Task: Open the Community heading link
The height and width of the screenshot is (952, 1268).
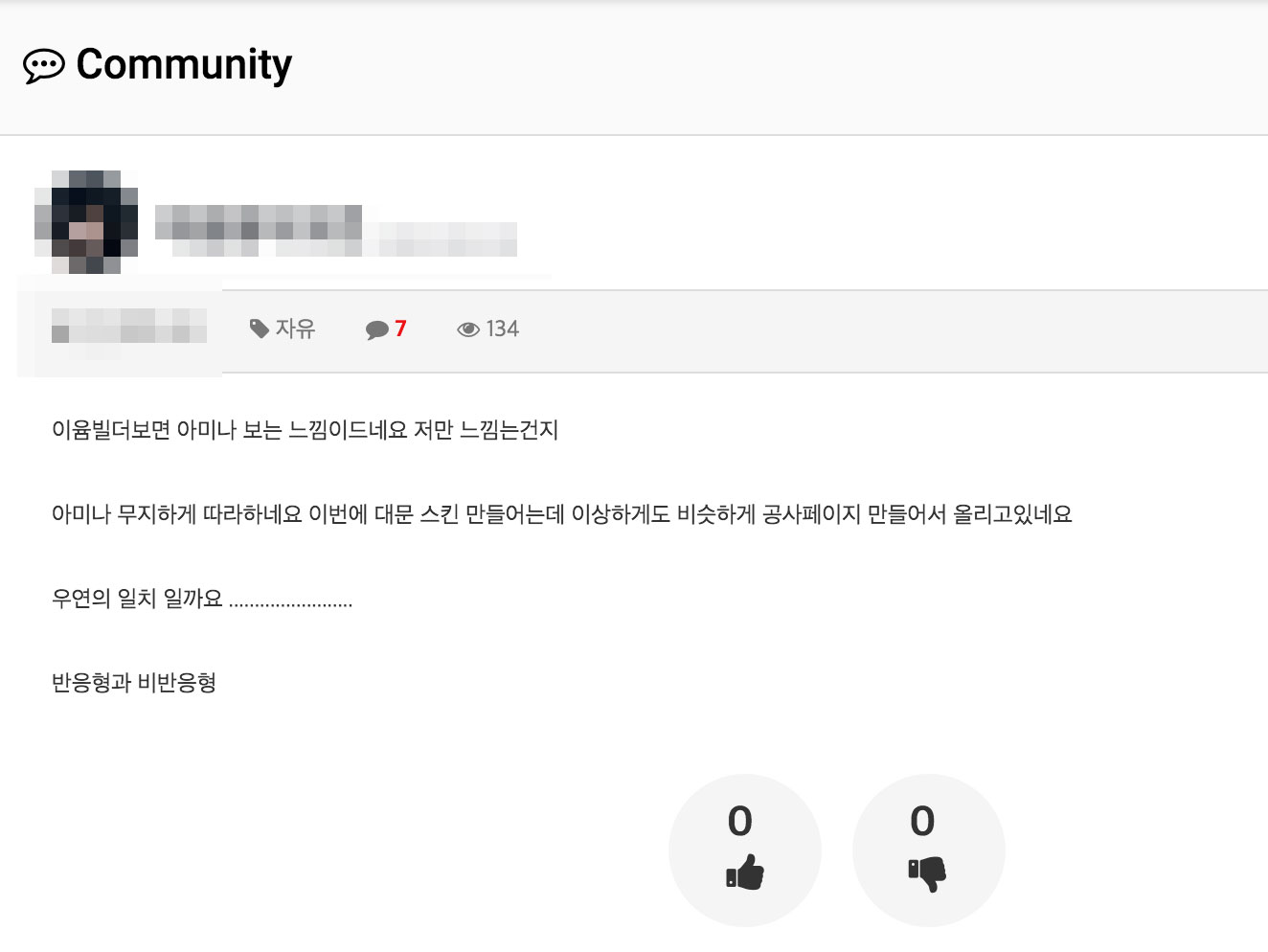Action: click(x=184, y=65)
